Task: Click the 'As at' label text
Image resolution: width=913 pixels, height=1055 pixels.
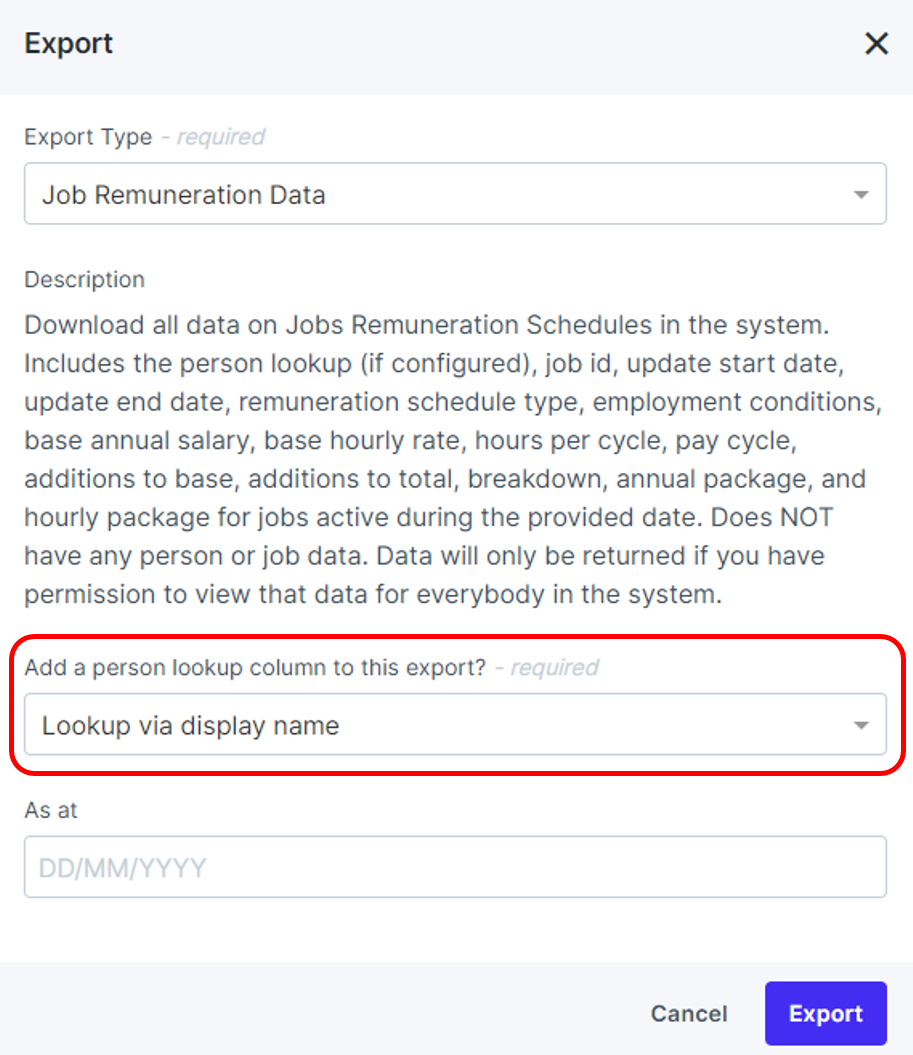Action: coord(51,810)
